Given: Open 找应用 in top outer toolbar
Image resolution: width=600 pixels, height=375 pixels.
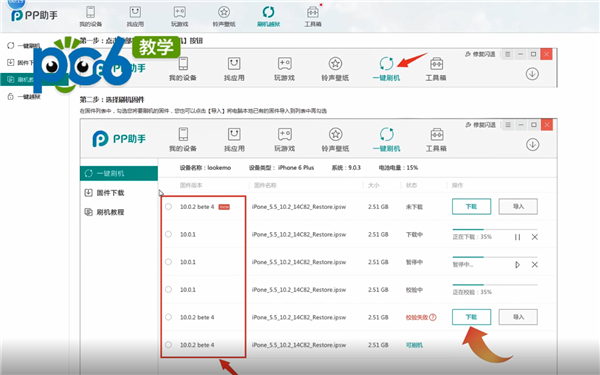Looking at the screenshot, I should pyautogui.click(x=135, y=16).
